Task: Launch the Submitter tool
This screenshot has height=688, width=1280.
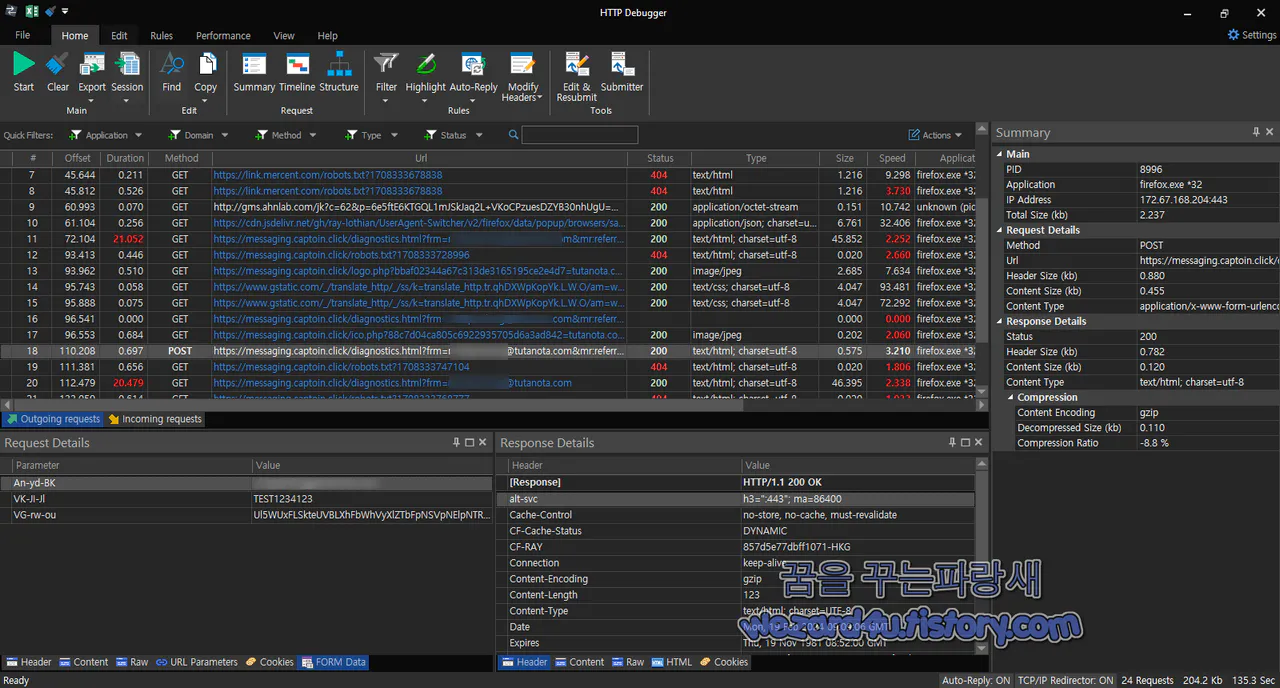Action: coord(621,70)
